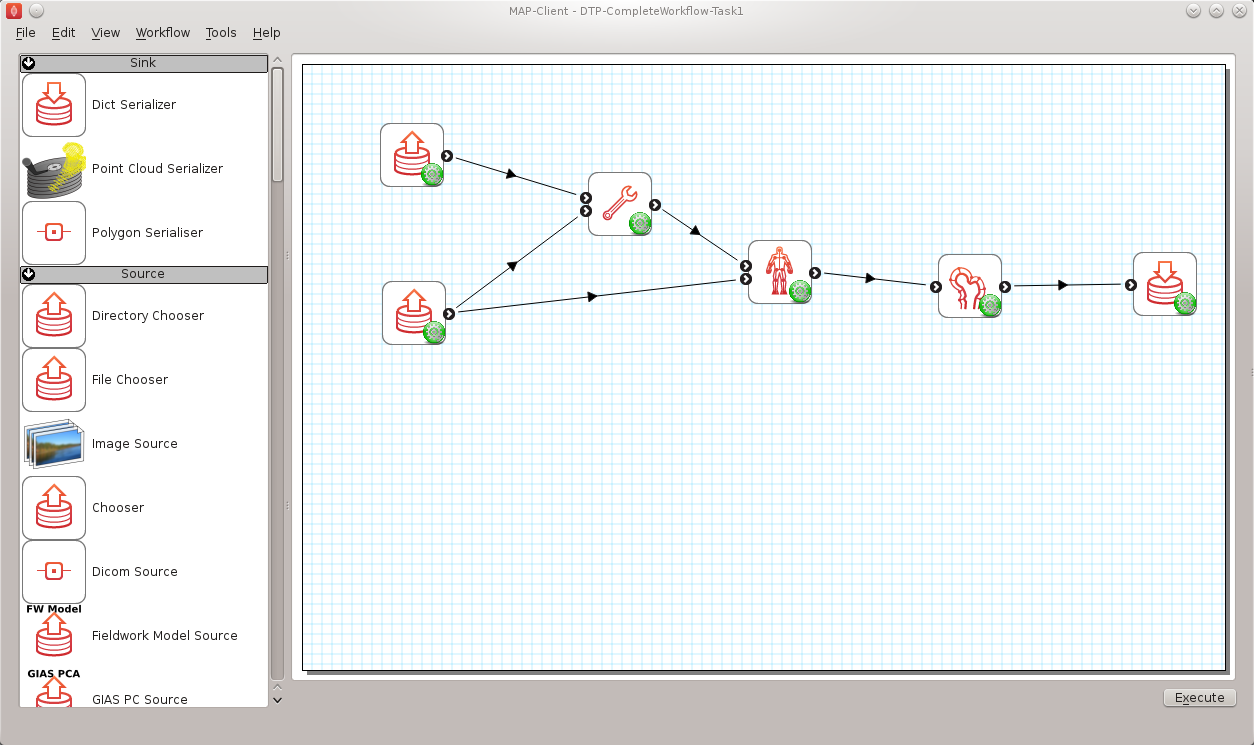Image resolution: width=1254 pixels, height=745 pixels.
Task: Click output port of top source node
Action: (447, 156)
